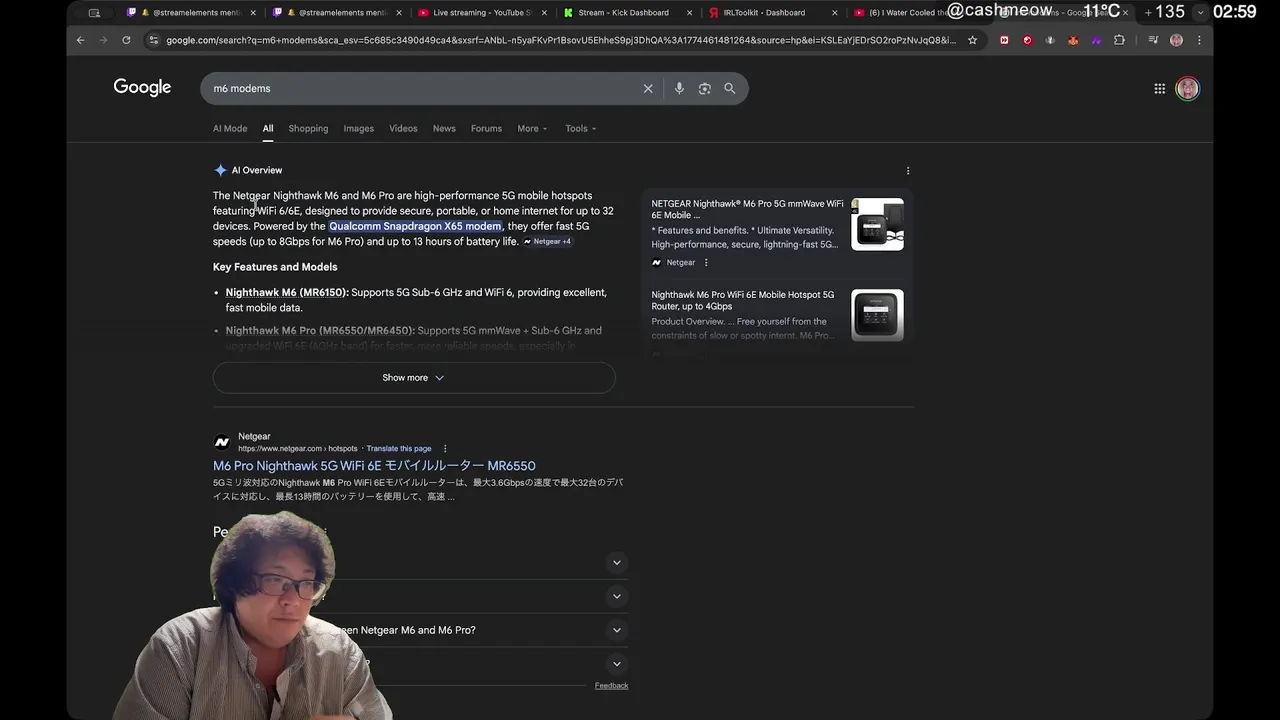The image size is (1280, 720).
Task: Open the Qualcomm Snapdragon X65 modem highlighted link
Action: 415,226
